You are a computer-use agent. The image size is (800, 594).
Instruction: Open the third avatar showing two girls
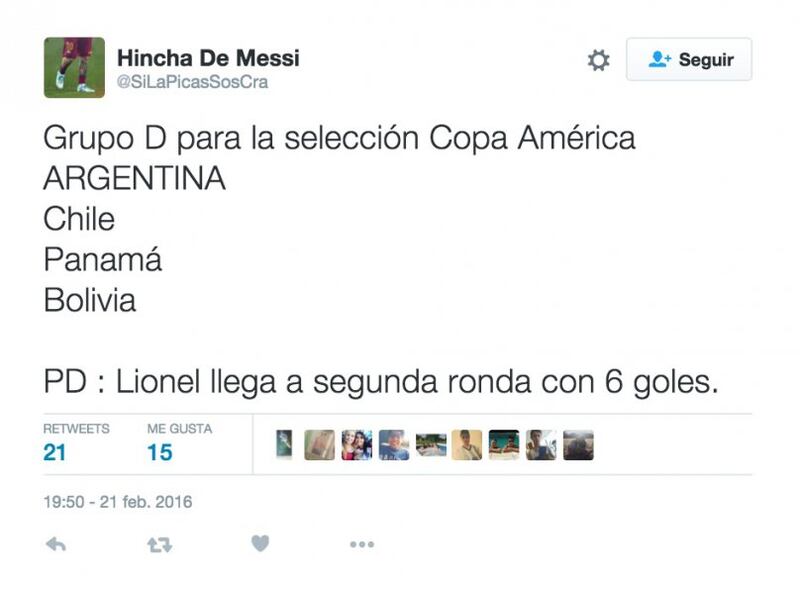point(357,445)
